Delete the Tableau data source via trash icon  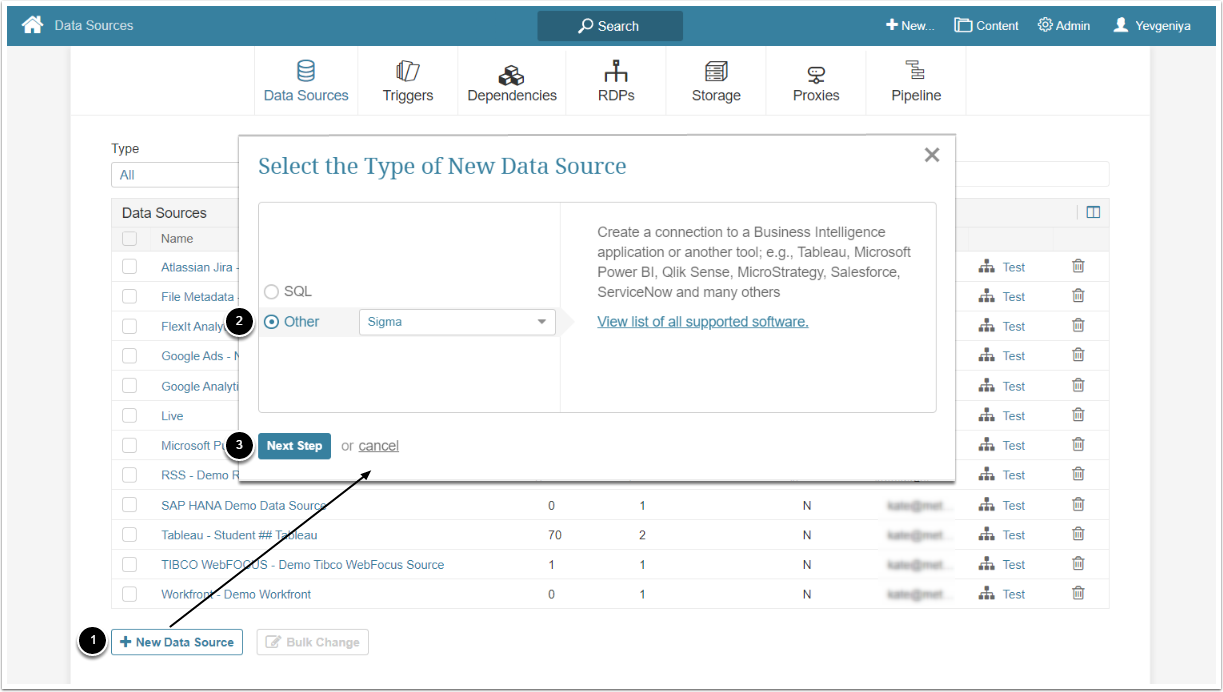(x=1078, y=534)
